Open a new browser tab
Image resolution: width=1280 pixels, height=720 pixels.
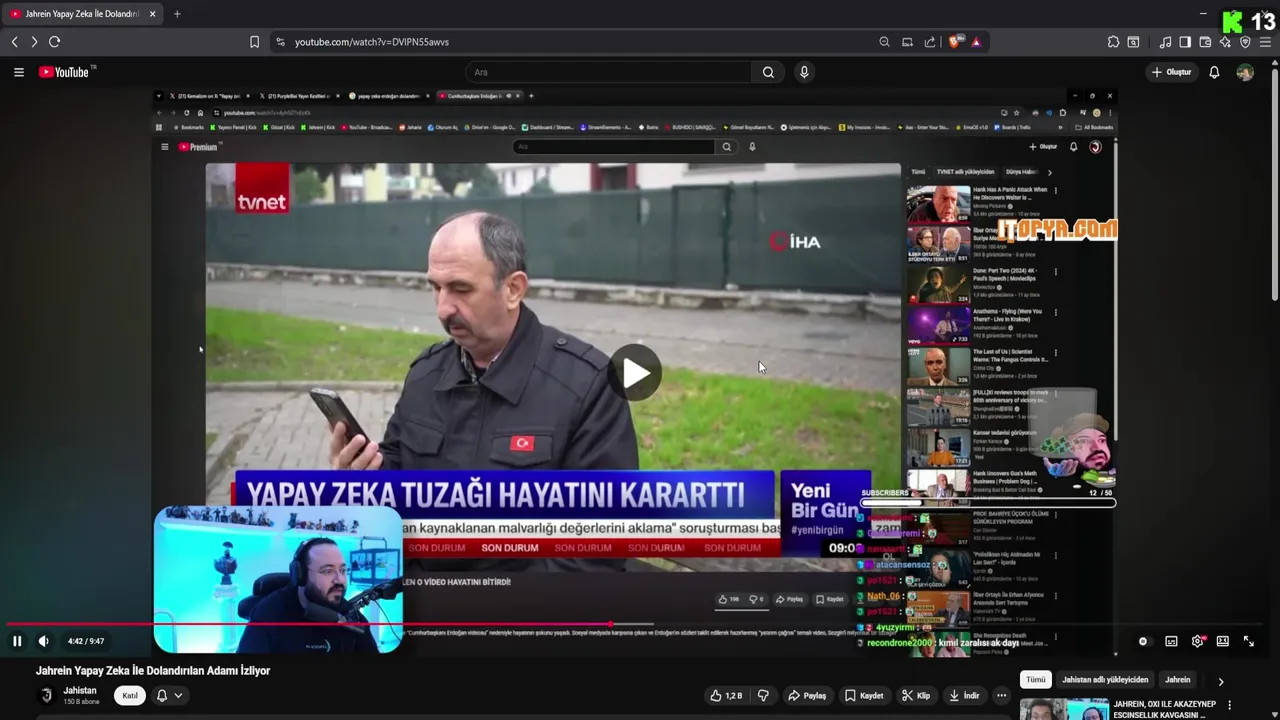[x=177, y=14]
